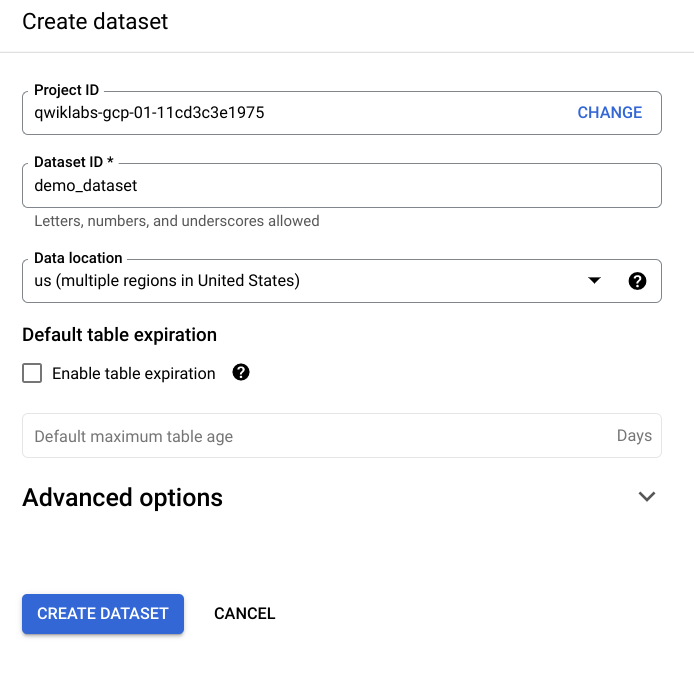Click the "Create dataset" panel title
Image resolution: width=694 pixels, height=682 pixels.
[x=95, y=21]
